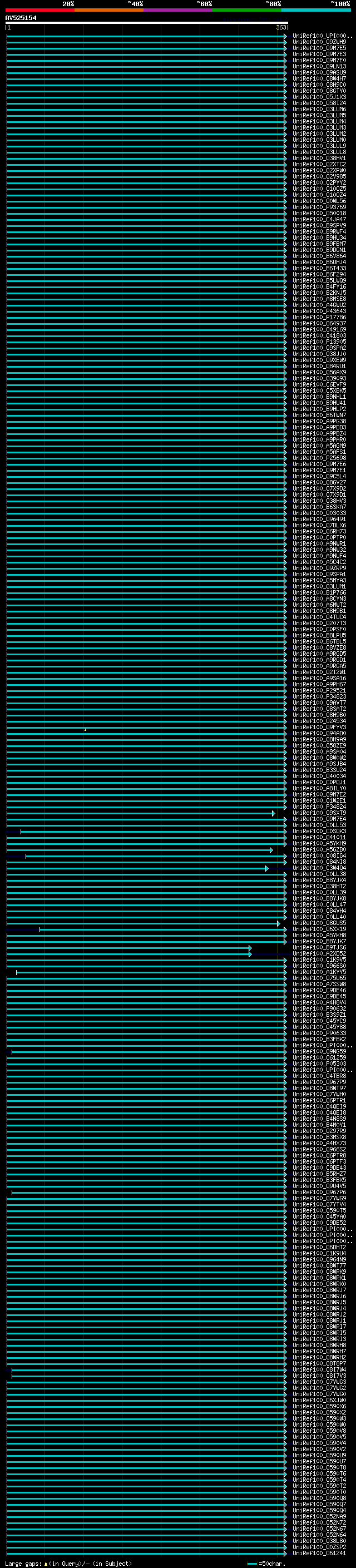Viewport: 356px width, 1568px height.
Task: Click label UniRef100_Q0ZSP2
Action: tap(319, 1547)
